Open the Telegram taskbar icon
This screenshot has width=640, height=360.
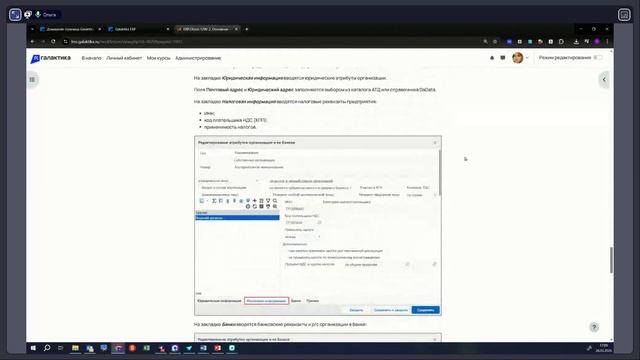click(189, 348)
